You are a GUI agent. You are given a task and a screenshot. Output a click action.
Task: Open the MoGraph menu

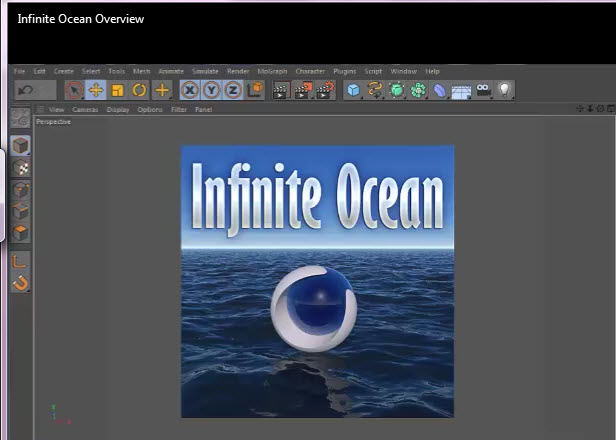click(x=272, y=71)
